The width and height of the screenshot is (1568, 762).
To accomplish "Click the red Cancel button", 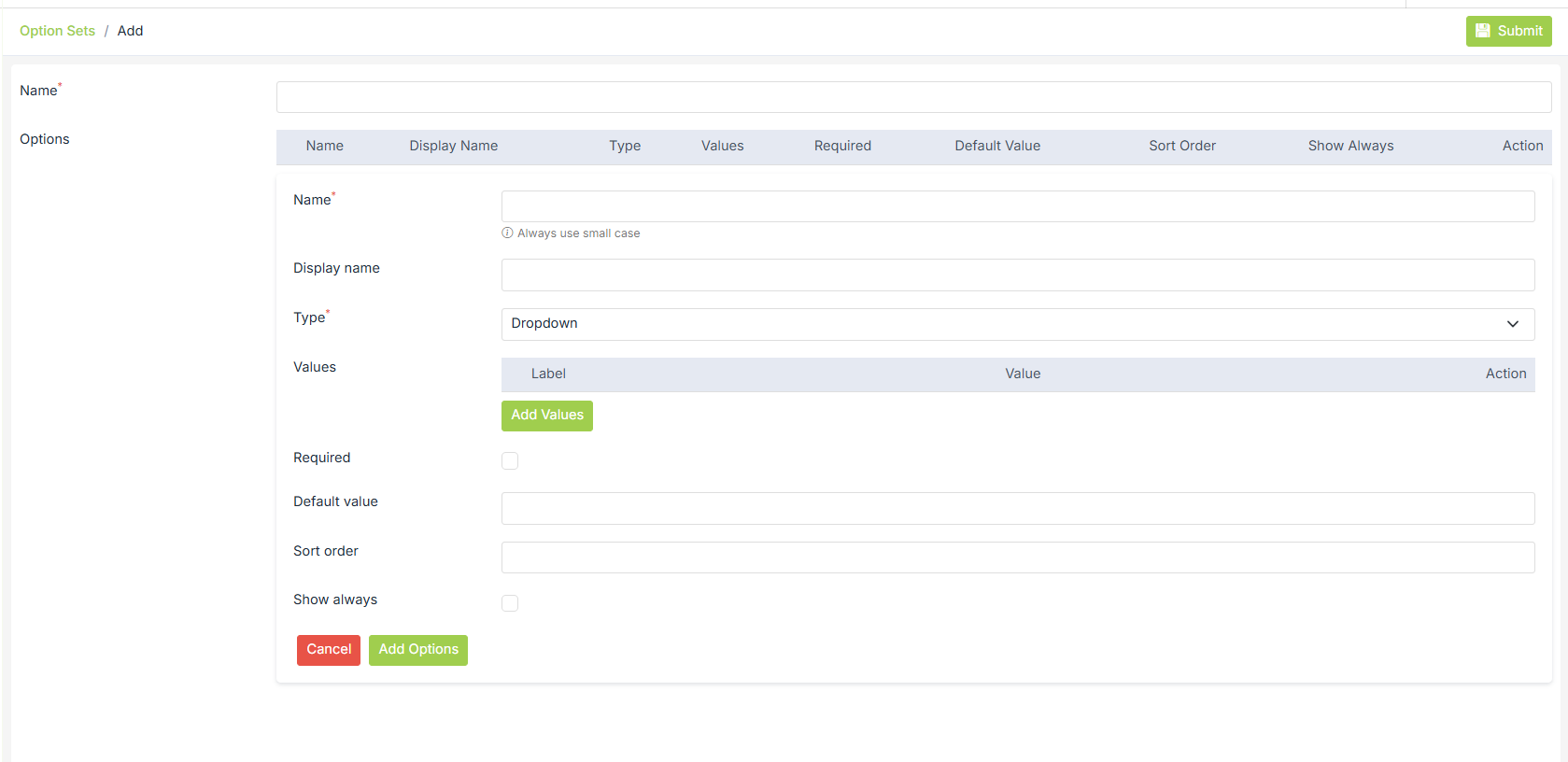I will click(329, 650).
